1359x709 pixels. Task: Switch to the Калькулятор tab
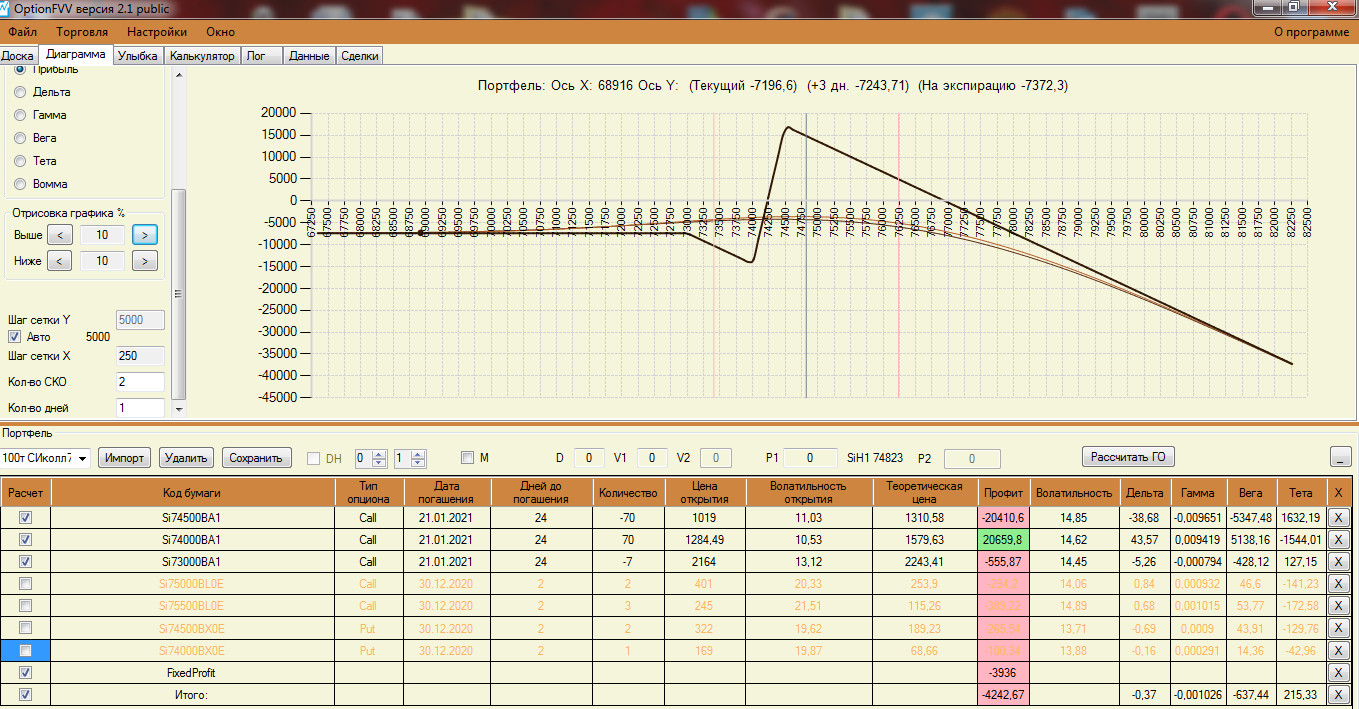pos(201,56)
